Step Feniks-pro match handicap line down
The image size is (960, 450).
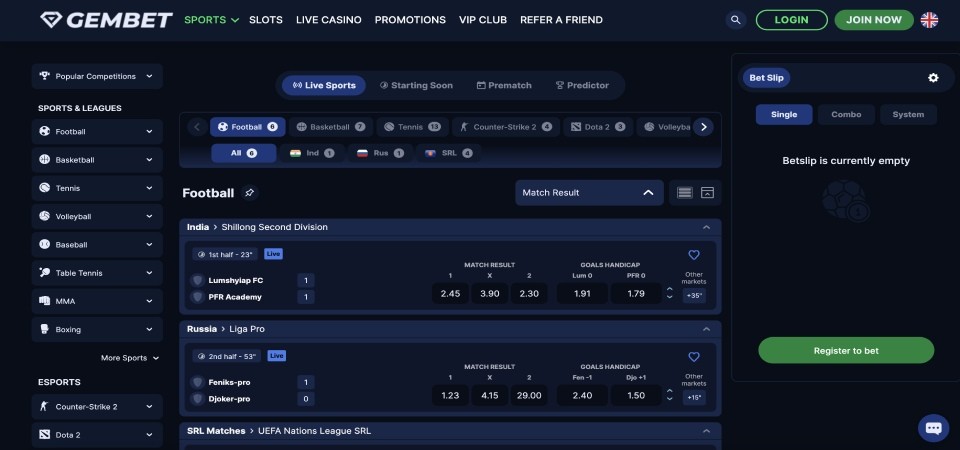coord(670,399)
